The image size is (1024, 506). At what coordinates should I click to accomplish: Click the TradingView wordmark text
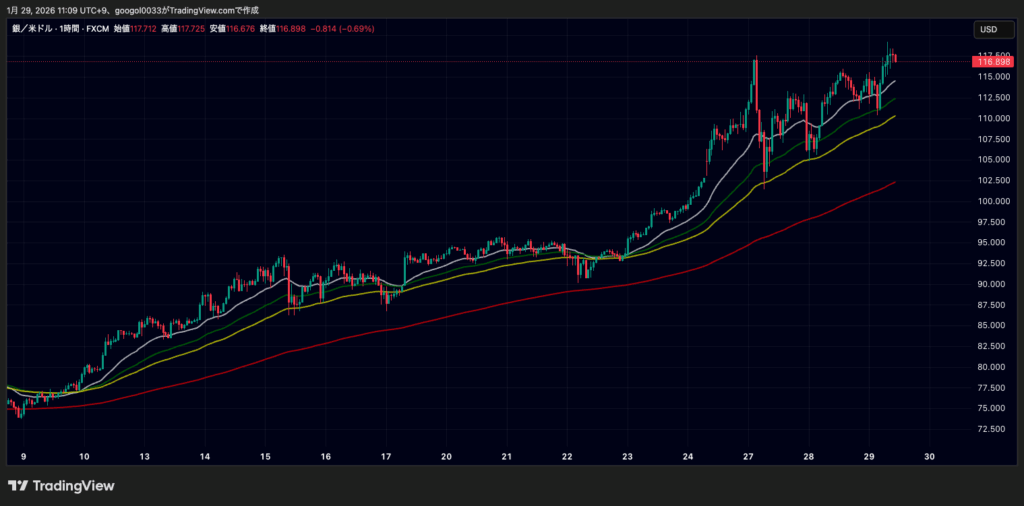(x=74, y=486)
